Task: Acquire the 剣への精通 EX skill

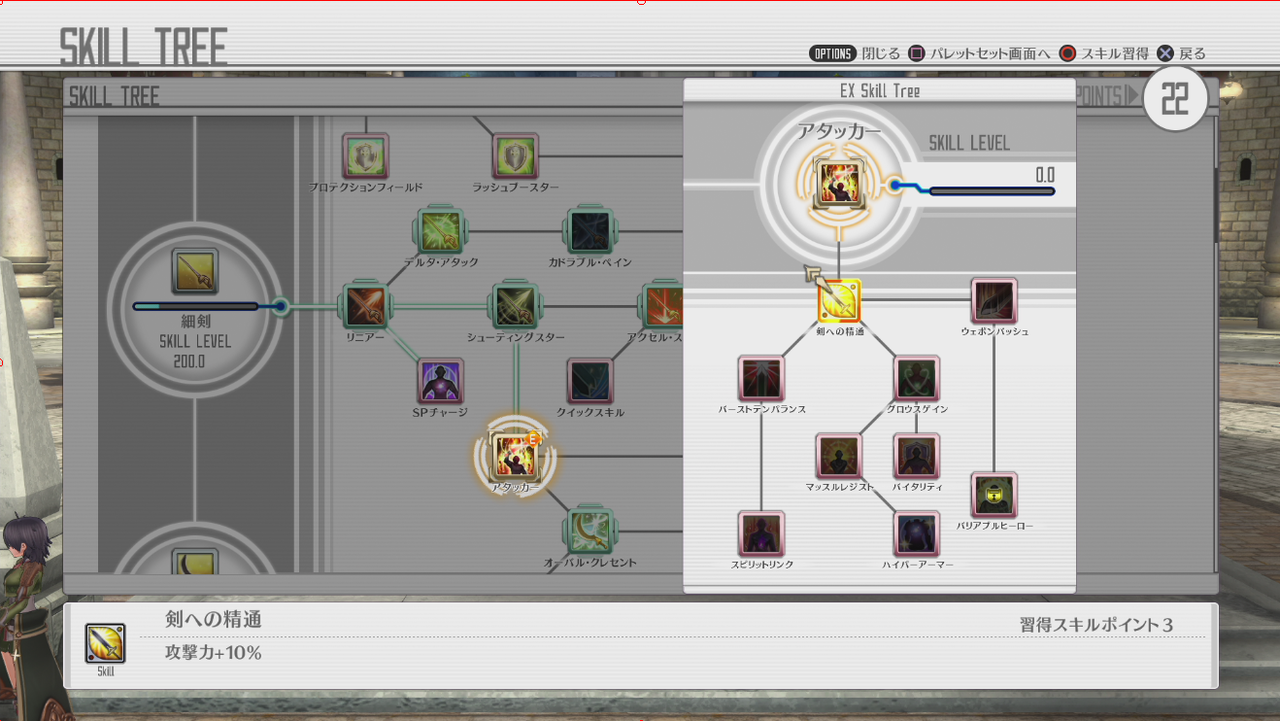Action: [838, 301]
